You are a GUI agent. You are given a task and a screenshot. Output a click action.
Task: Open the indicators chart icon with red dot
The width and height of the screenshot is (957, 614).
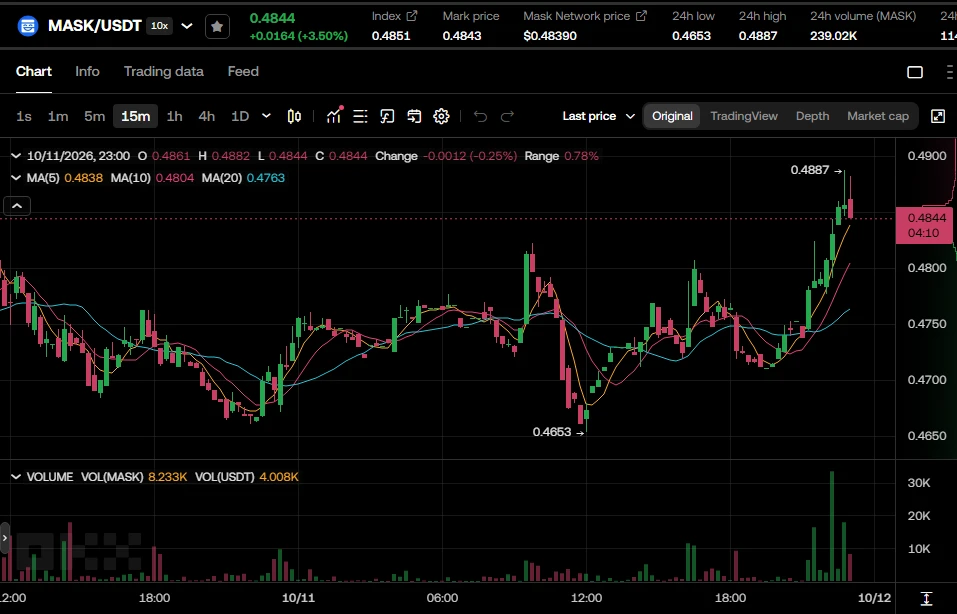pos(334,115)
